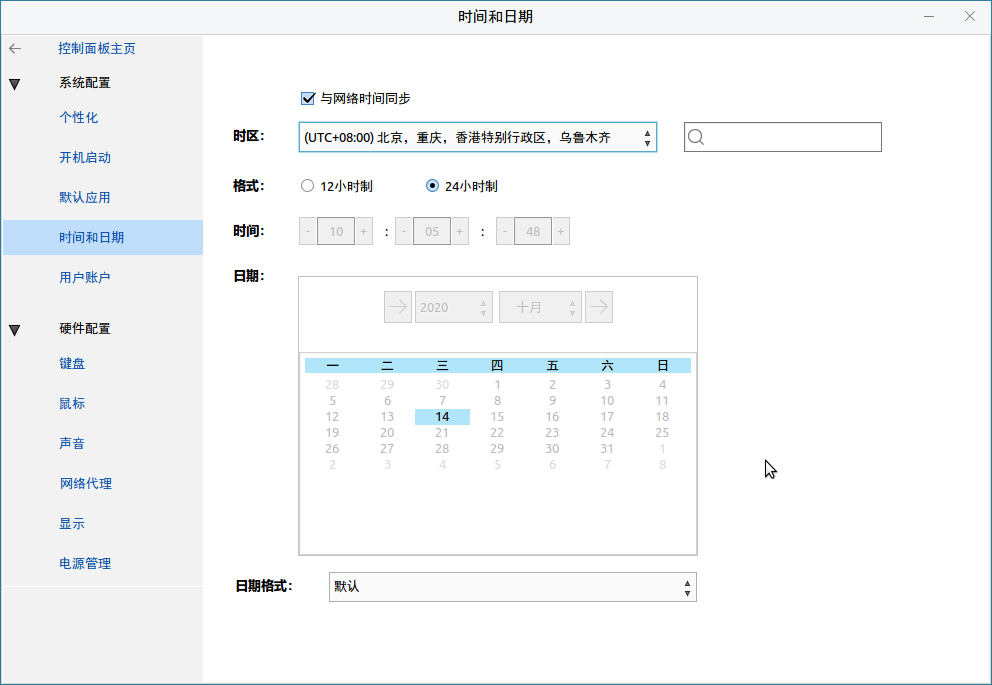Open the 时区 timezone dropdown
This screenshot has height=685, width=992.
tap(478, 137)
